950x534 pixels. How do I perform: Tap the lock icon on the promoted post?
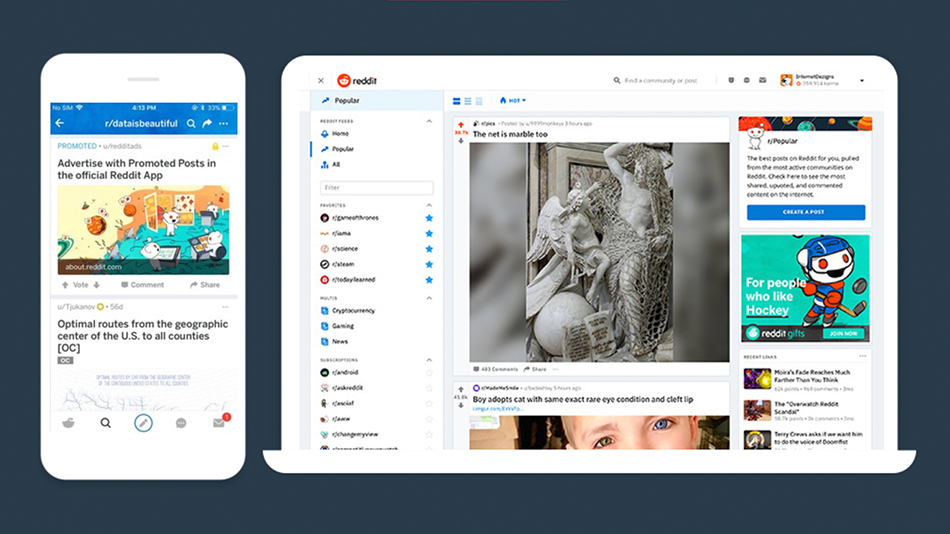click(x=215, y=146)
